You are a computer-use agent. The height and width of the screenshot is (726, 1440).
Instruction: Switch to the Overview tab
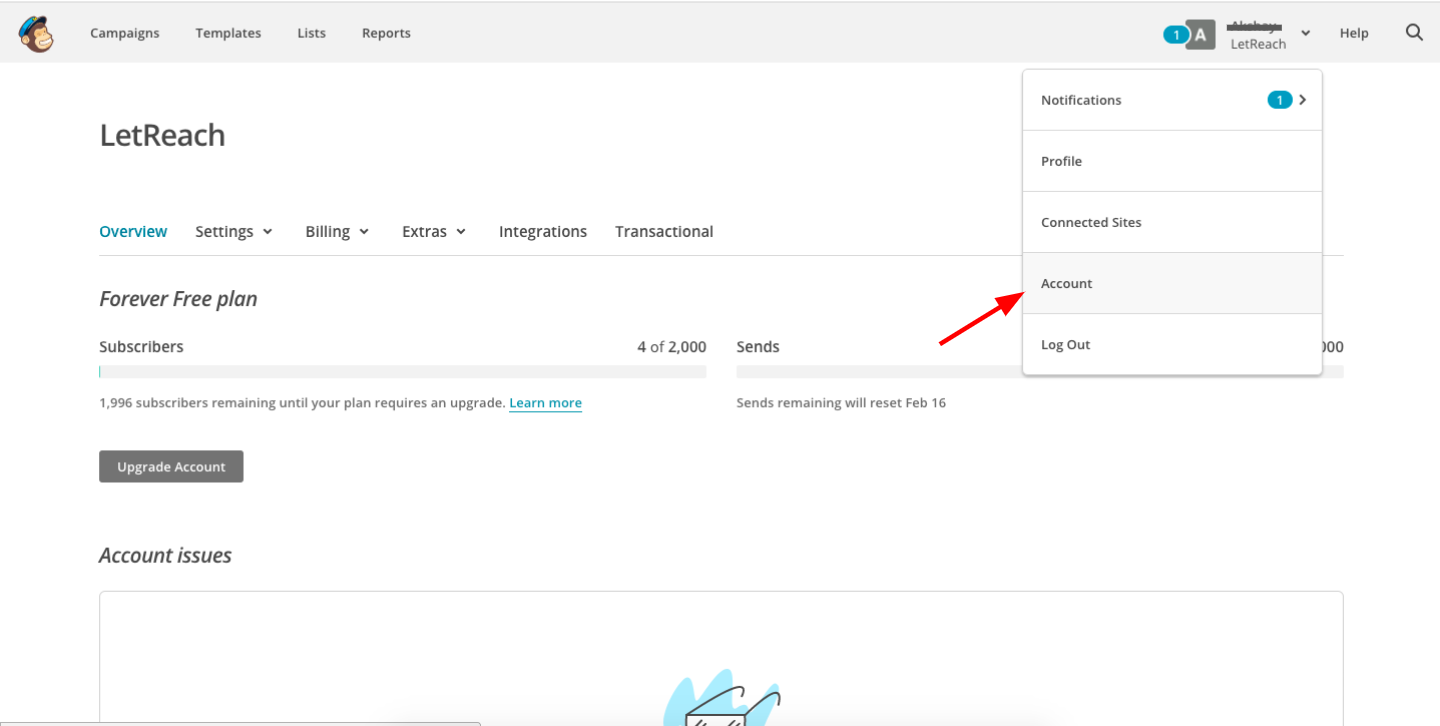pos(133,231)
